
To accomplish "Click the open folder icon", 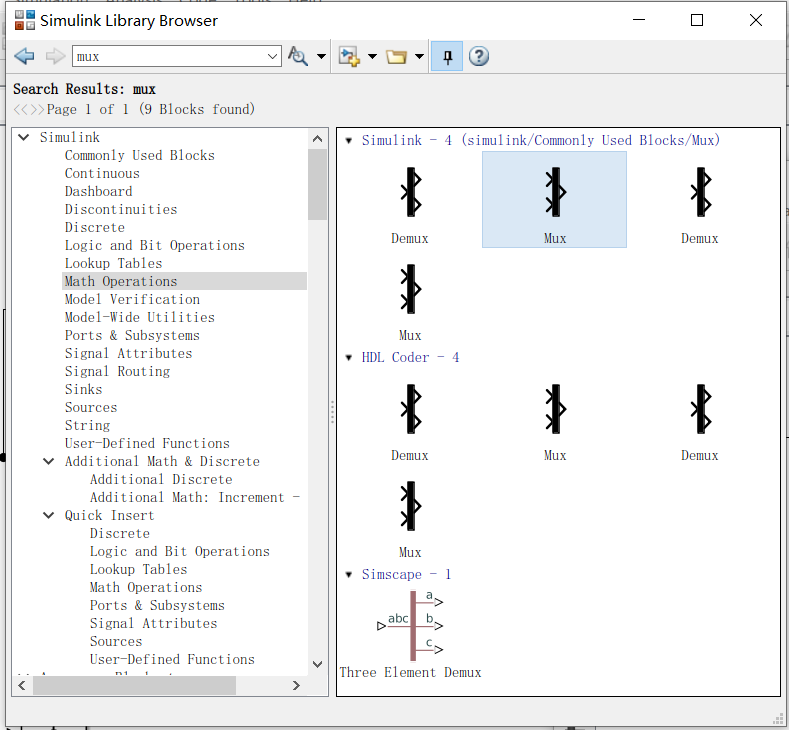I will point(396,56).
